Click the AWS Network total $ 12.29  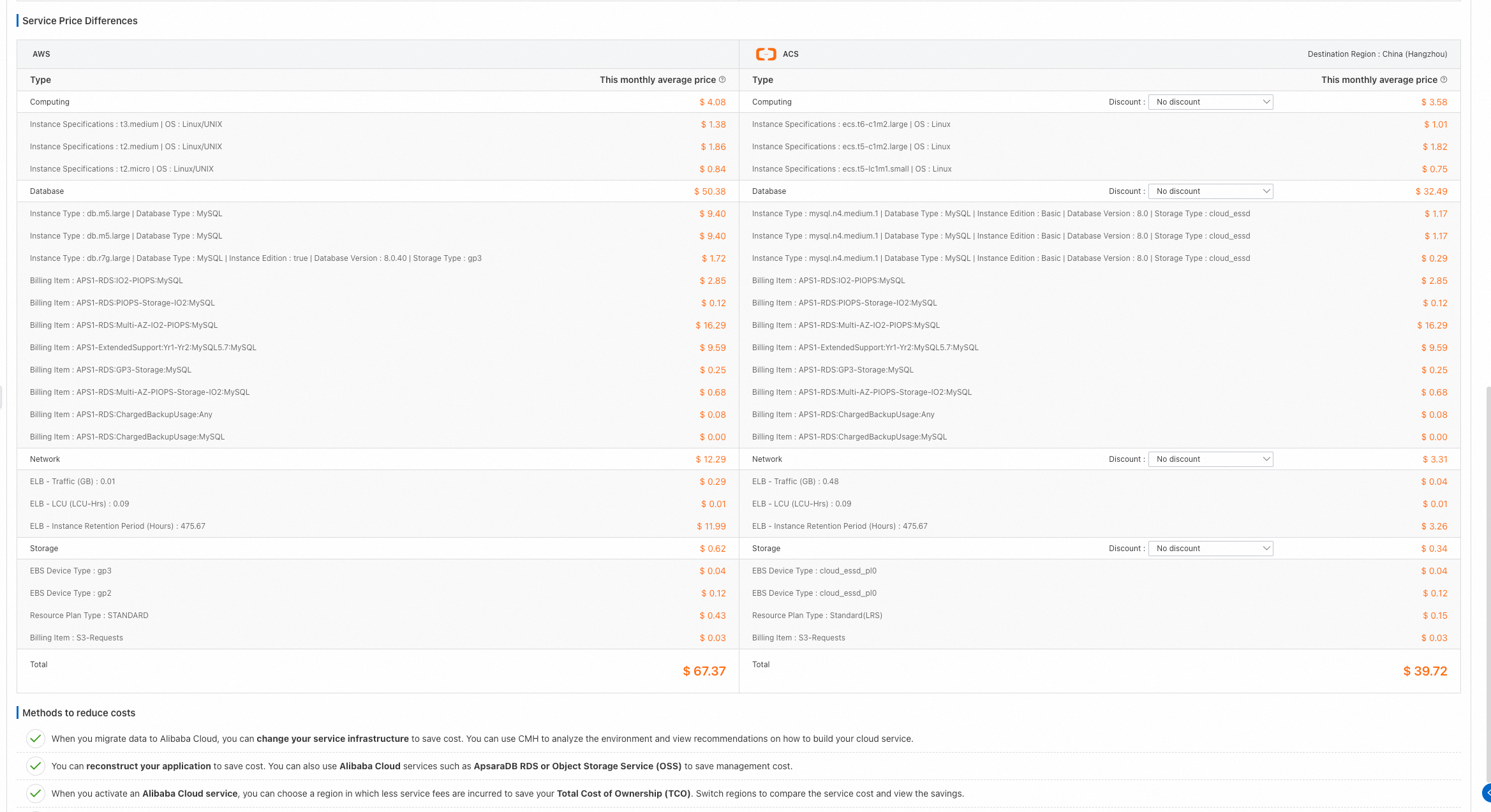click(711, 459)
